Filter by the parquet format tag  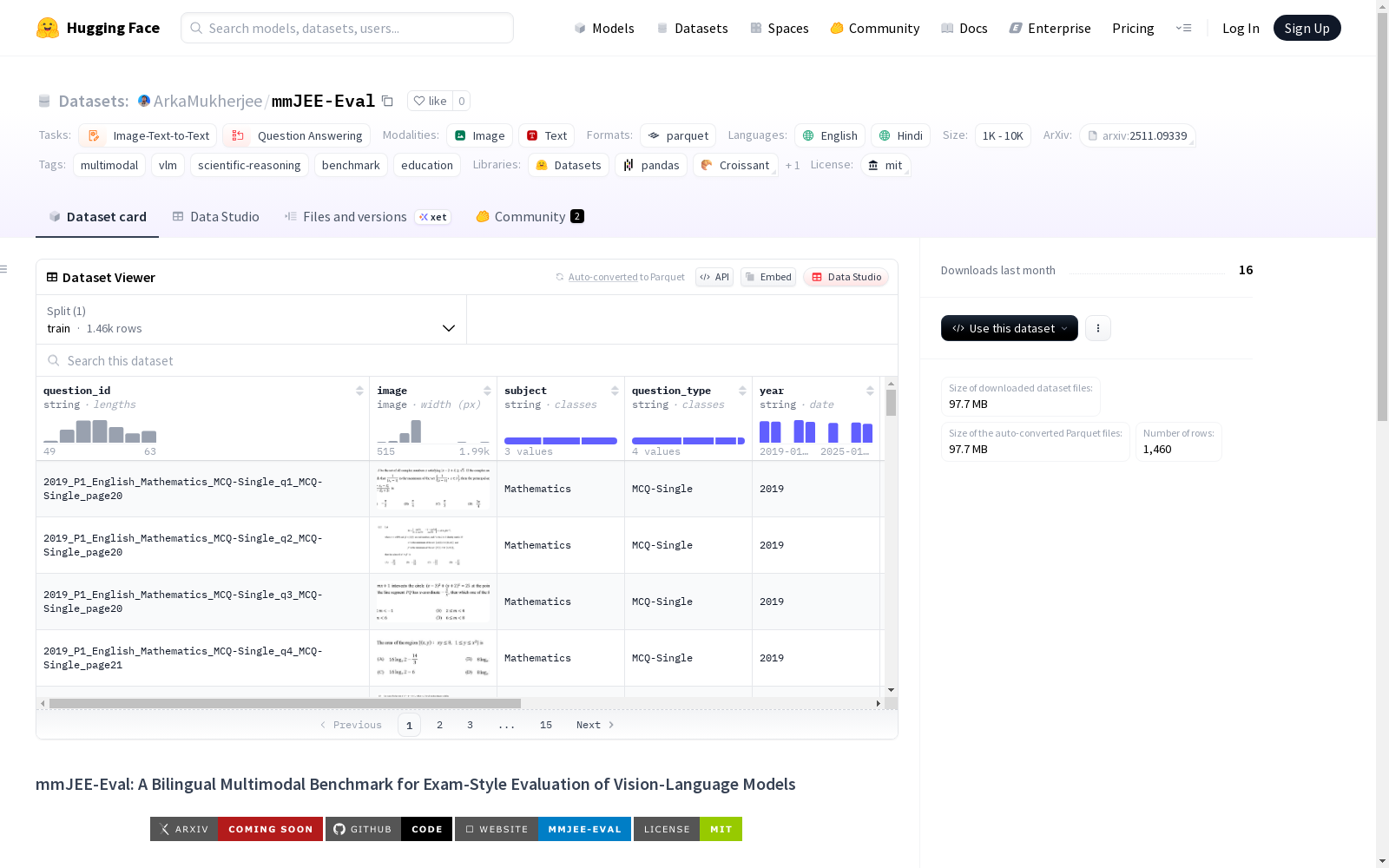pos(678,135)
